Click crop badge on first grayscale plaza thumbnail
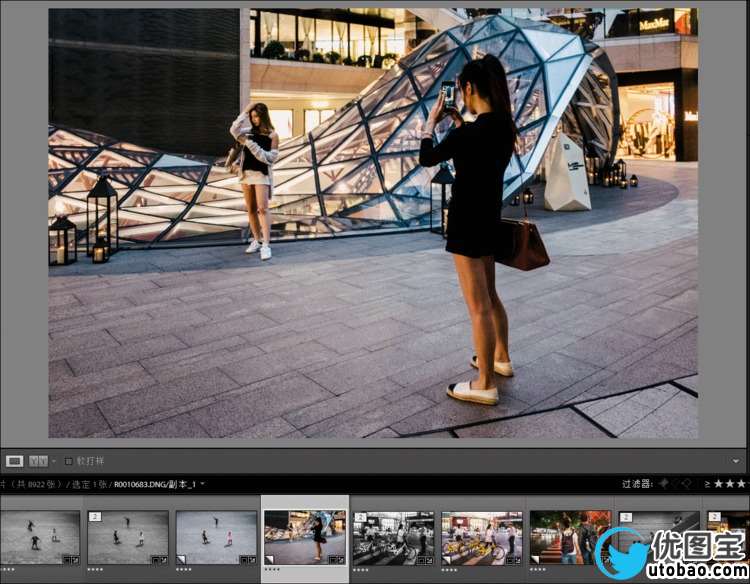Image resolution: width=750 pixels, height=584 pixels. point(66,560)
